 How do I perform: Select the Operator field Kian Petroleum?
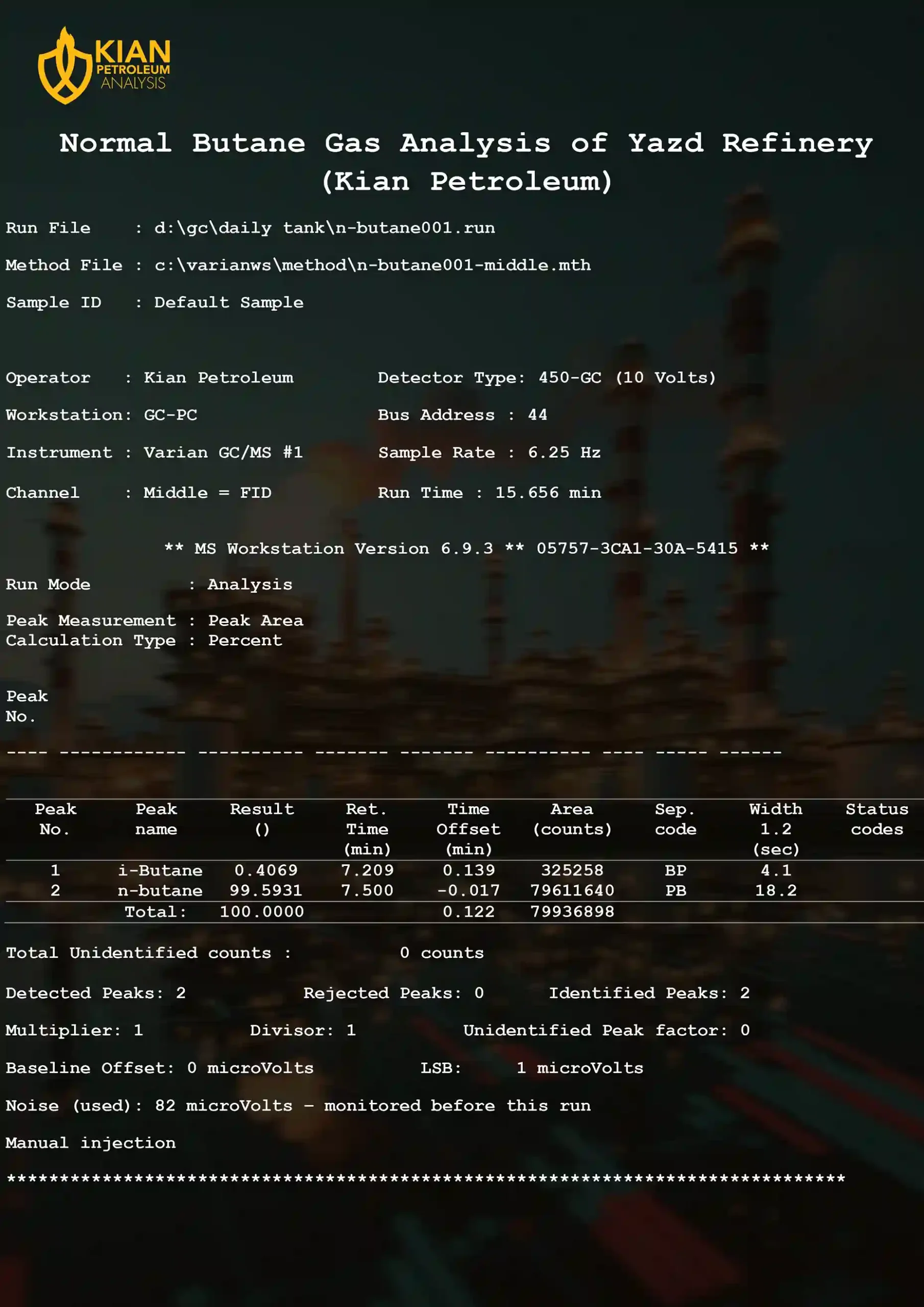[219, 377]
